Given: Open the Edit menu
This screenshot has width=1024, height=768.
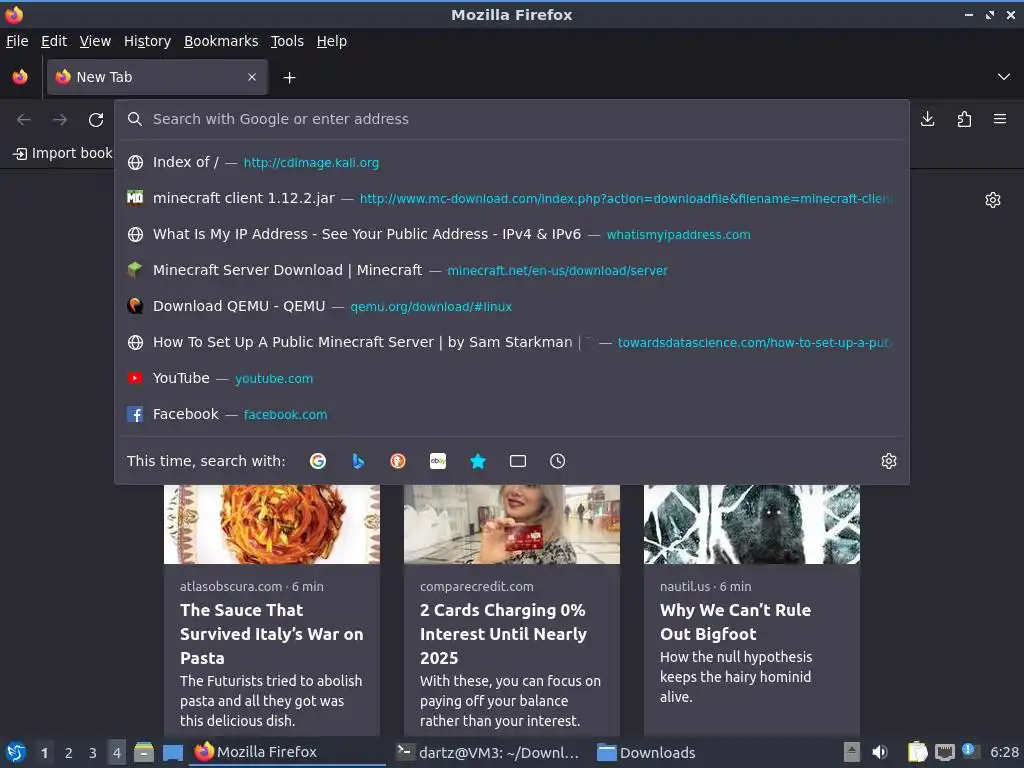Looking at the screenshot, I should (x=54, y=41).
